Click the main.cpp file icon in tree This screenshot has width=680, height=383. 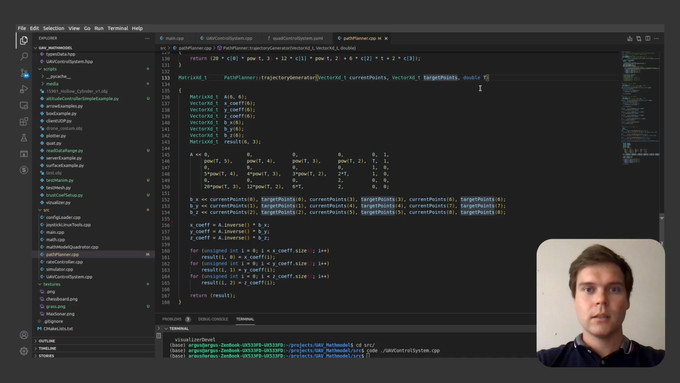(x=42, y=232)
